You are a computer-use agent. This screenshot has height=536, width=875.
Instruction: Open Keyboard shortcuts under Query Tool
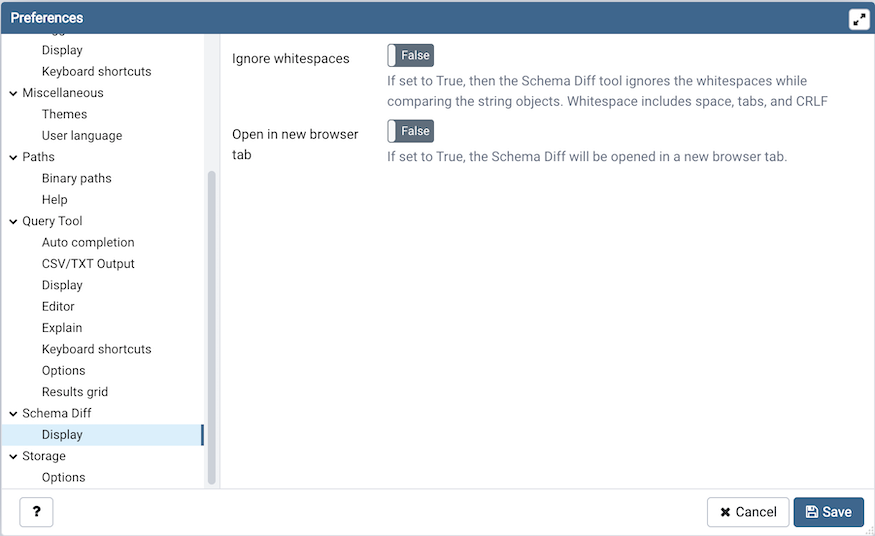tap(97, 349)
